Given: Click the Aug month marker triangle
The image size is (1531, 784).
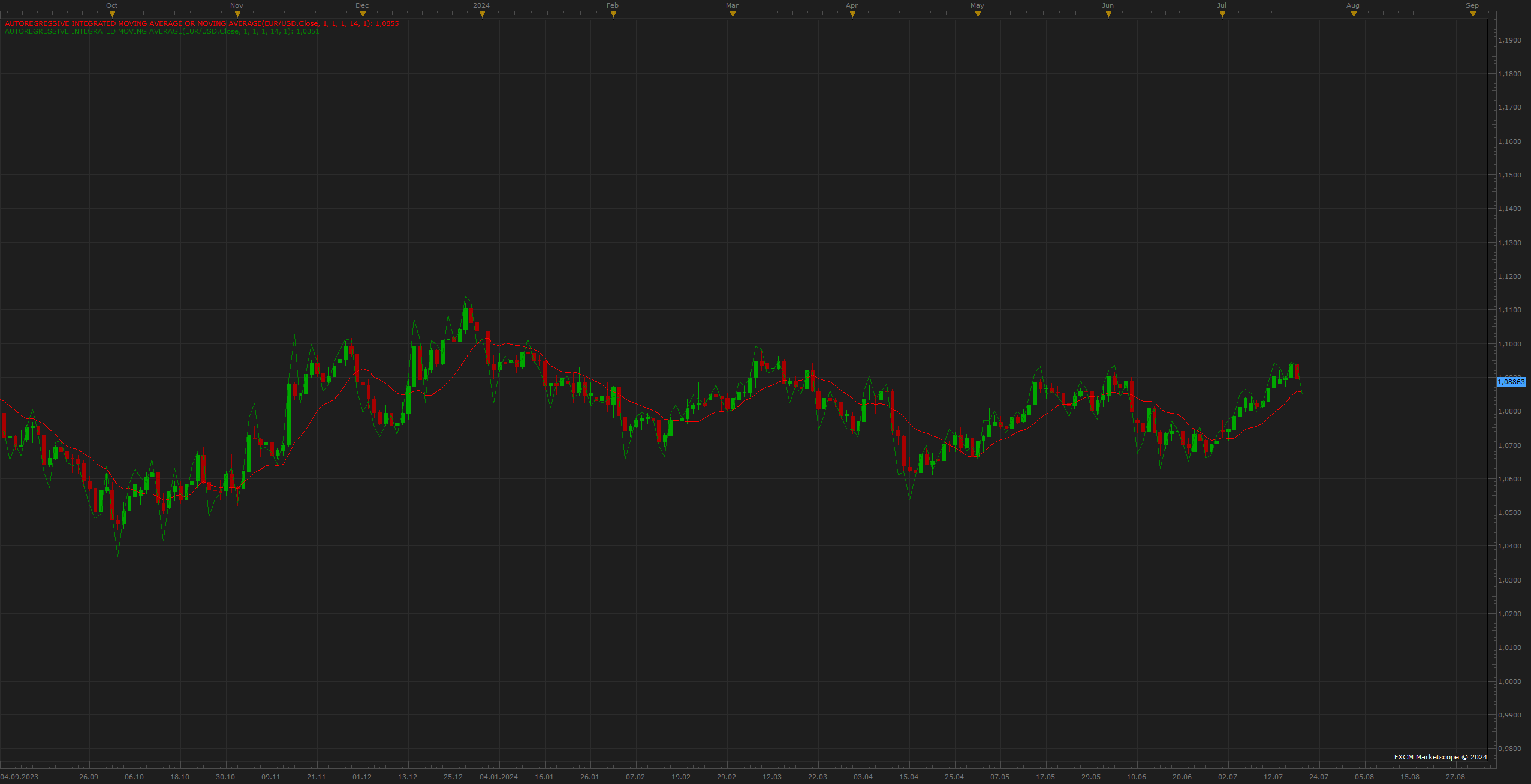Looking at the screenshot, I should [x=1354, y=14].
